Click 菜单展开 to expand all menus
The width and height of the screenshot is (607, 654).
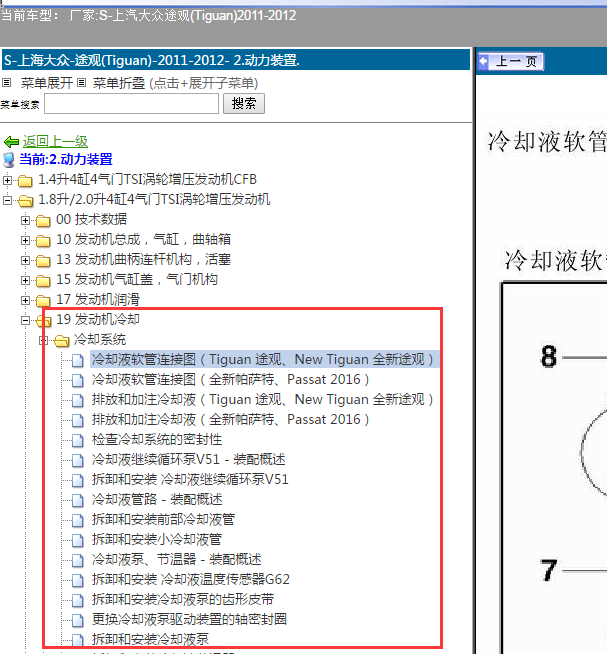[47, 83]
